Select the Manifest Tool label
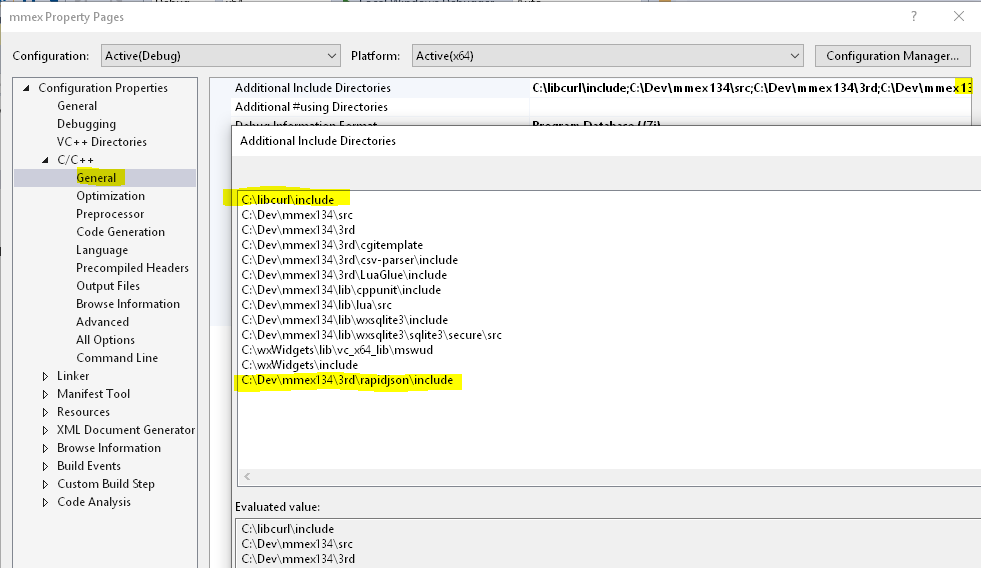 pyautogui.click(x=93, y=394)
